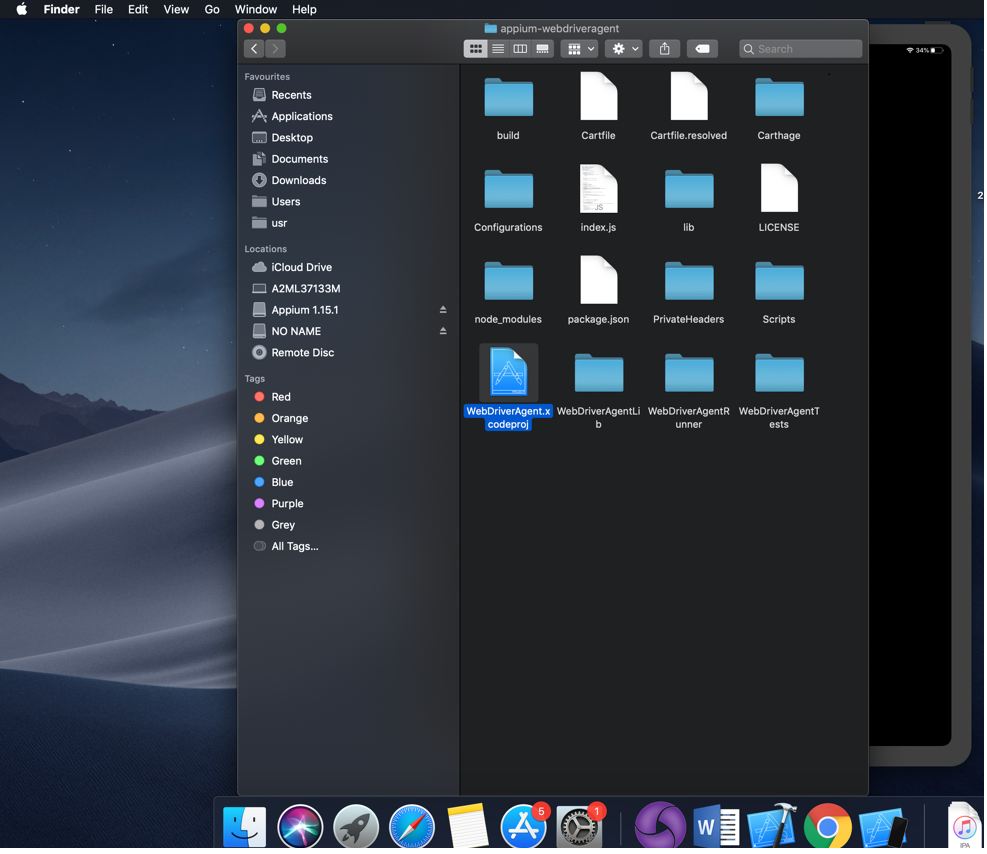Open the Go menu

coord(212,9)
